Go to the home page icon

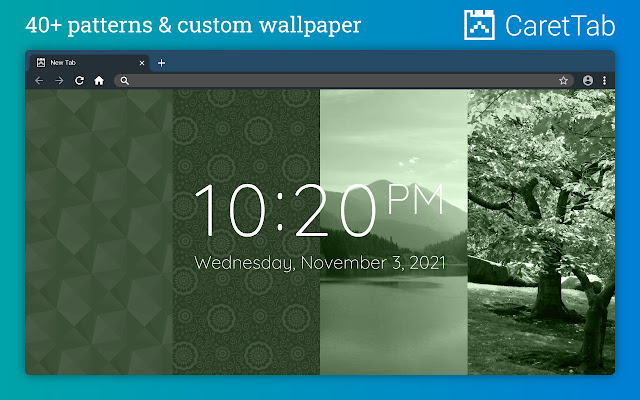coord(99,81)
